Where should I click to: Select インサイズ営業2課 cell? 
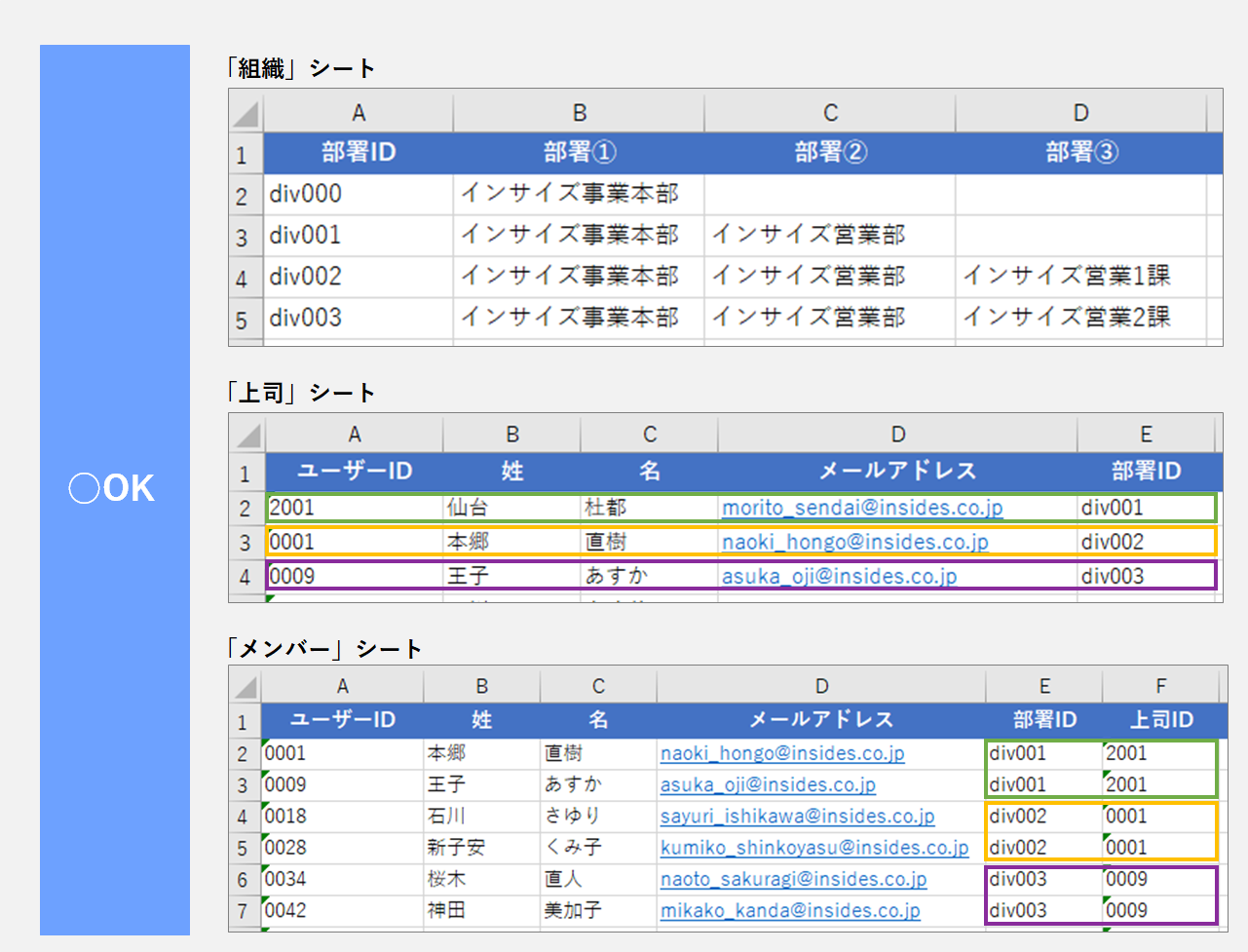[x=1080, y=318]
